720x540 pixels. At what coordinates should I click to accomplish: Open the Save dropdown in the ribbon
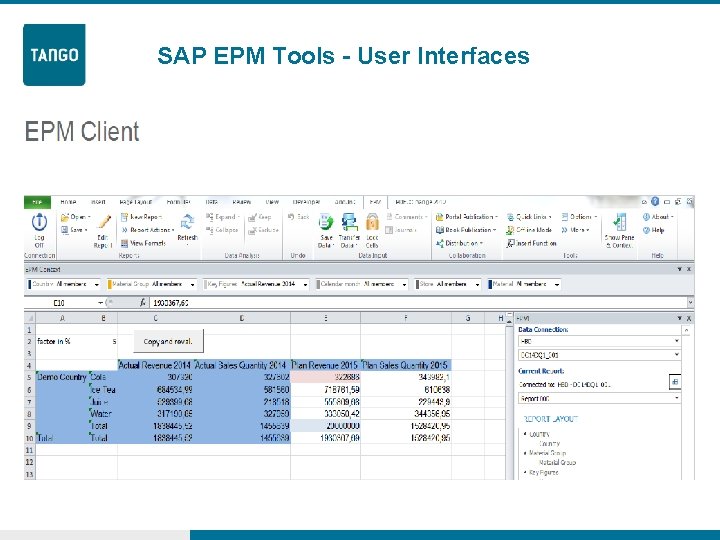tap(74, 230)
